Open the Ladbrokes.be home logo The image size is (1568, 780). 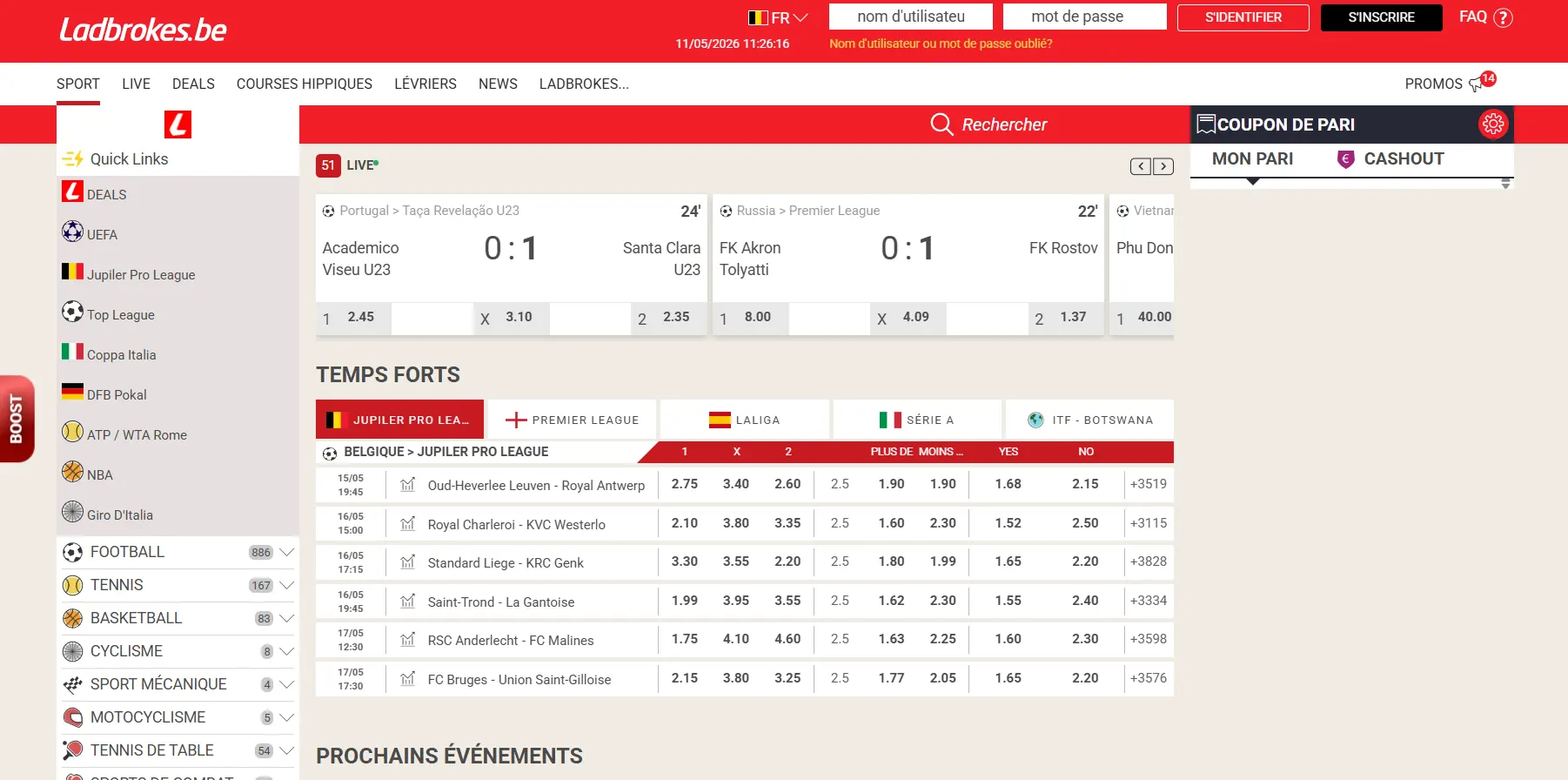(x=143, y=30)
